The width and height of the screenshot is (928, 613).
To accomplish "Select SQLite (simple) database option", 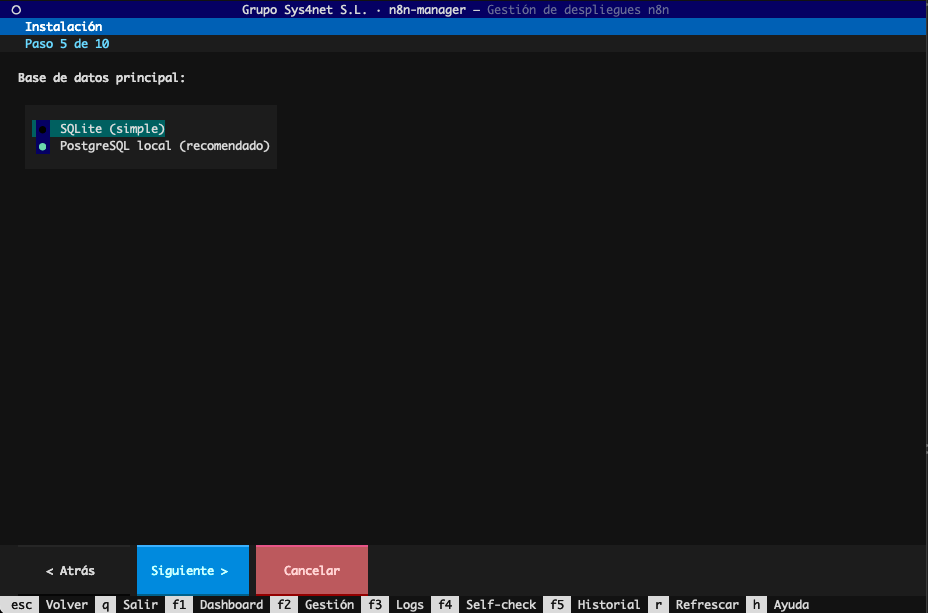I will coord(111,129).
